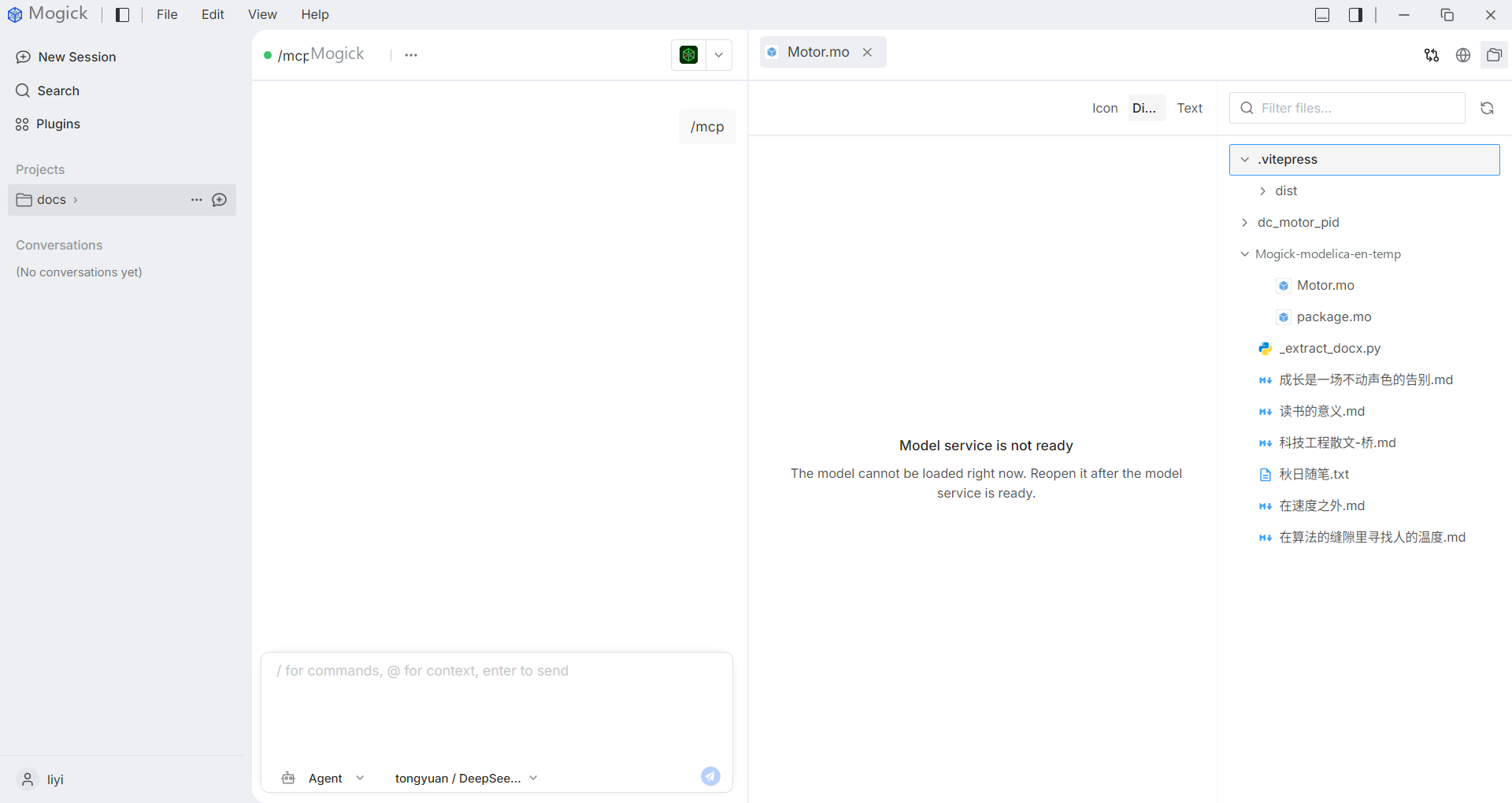
Task: Switch to Diagram view tab
Action: [x=1145, y=108]
